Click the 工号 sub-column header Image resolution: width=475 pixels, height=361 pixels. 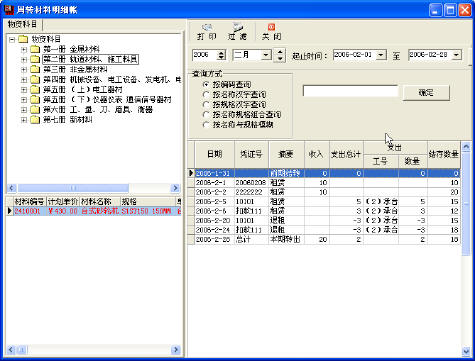coord(381,161)
